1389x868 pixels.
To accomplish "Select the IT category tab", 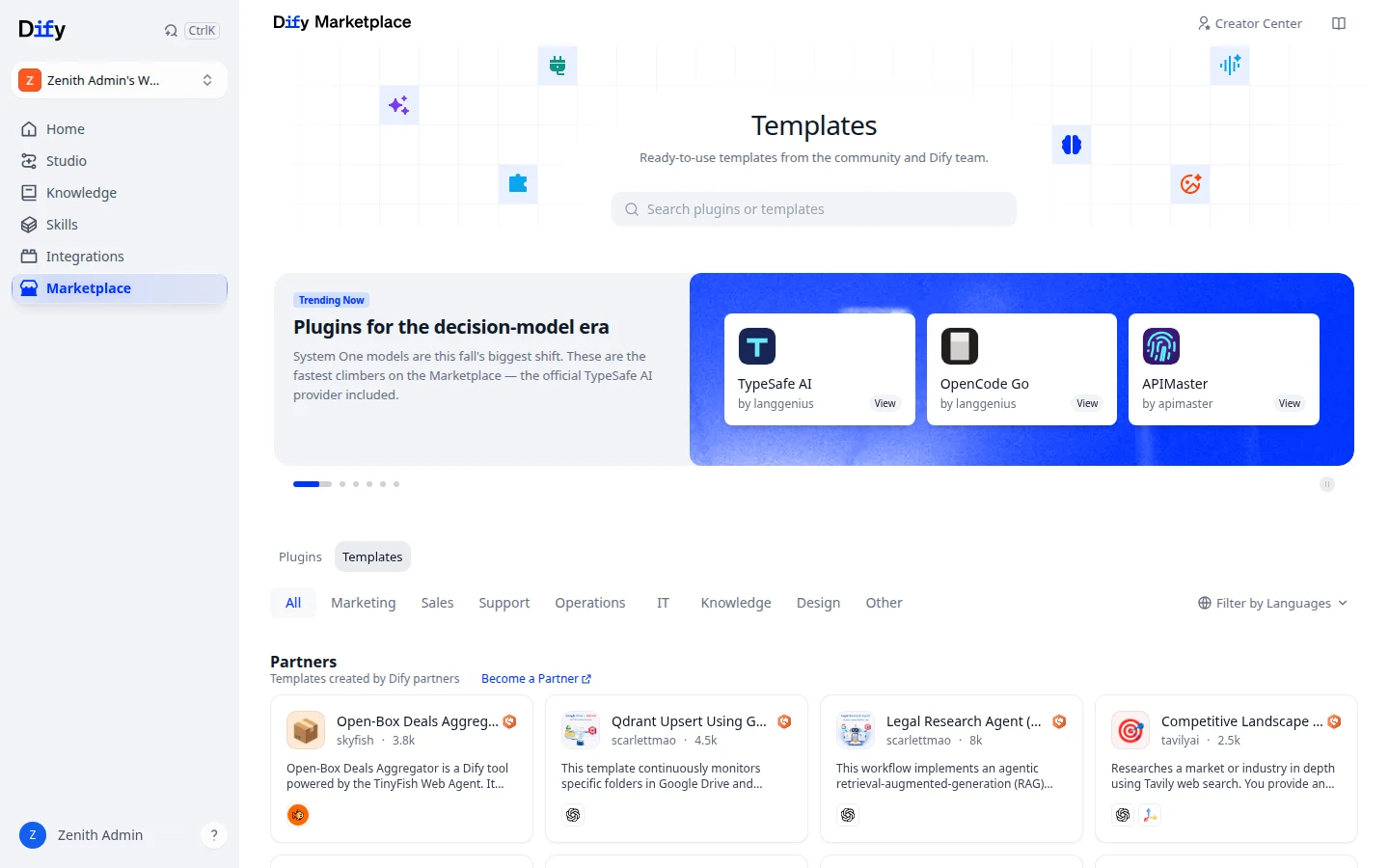I will 663,603.
